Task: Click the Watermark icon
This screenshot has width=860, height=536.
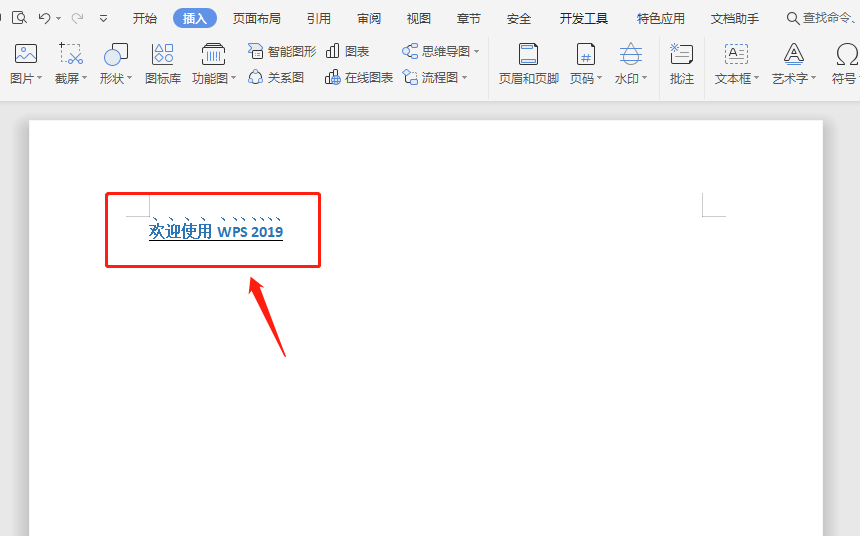Action: click(x=631, y=54)
